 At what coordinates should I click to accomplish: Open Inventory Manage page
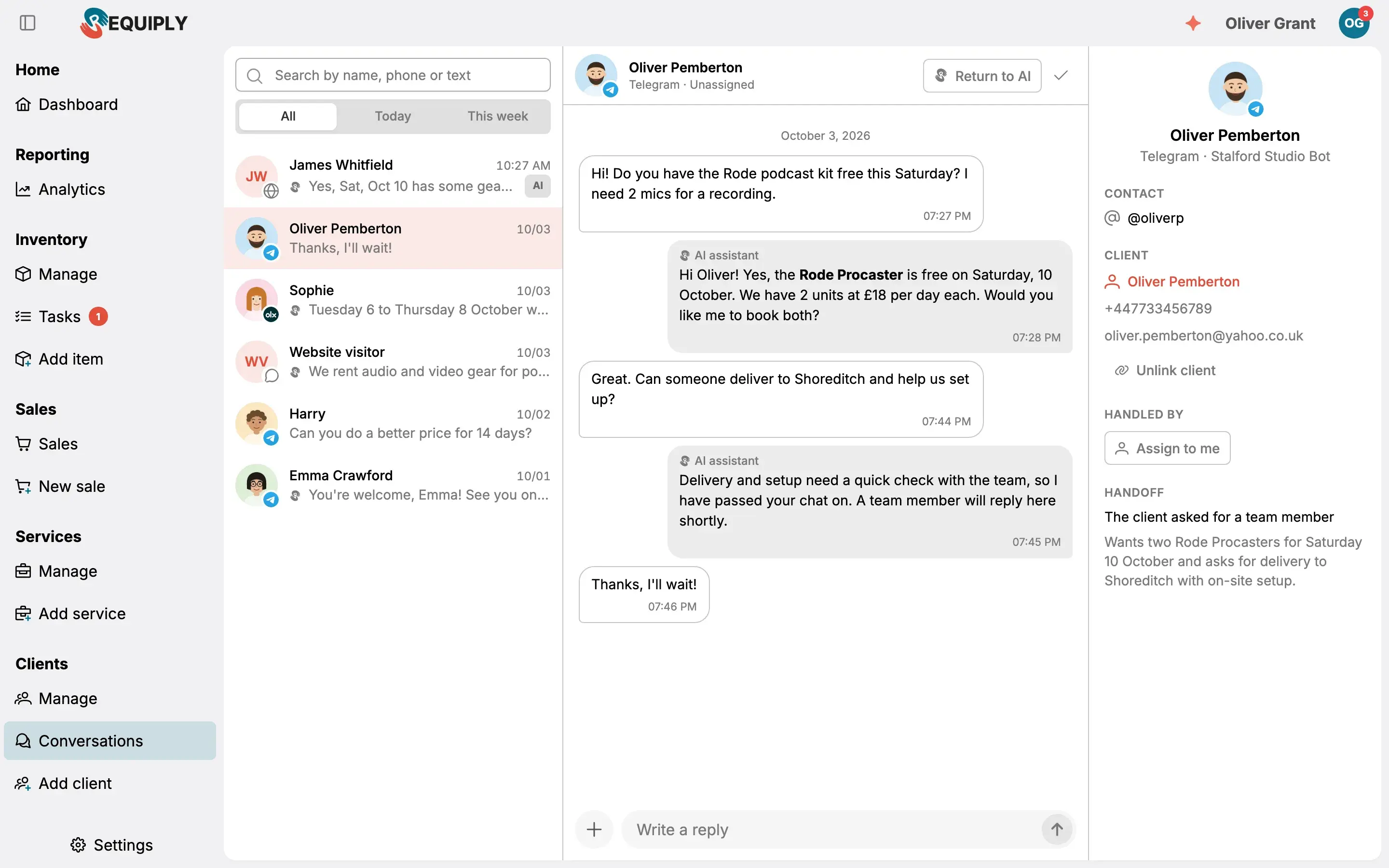[56, 274]
